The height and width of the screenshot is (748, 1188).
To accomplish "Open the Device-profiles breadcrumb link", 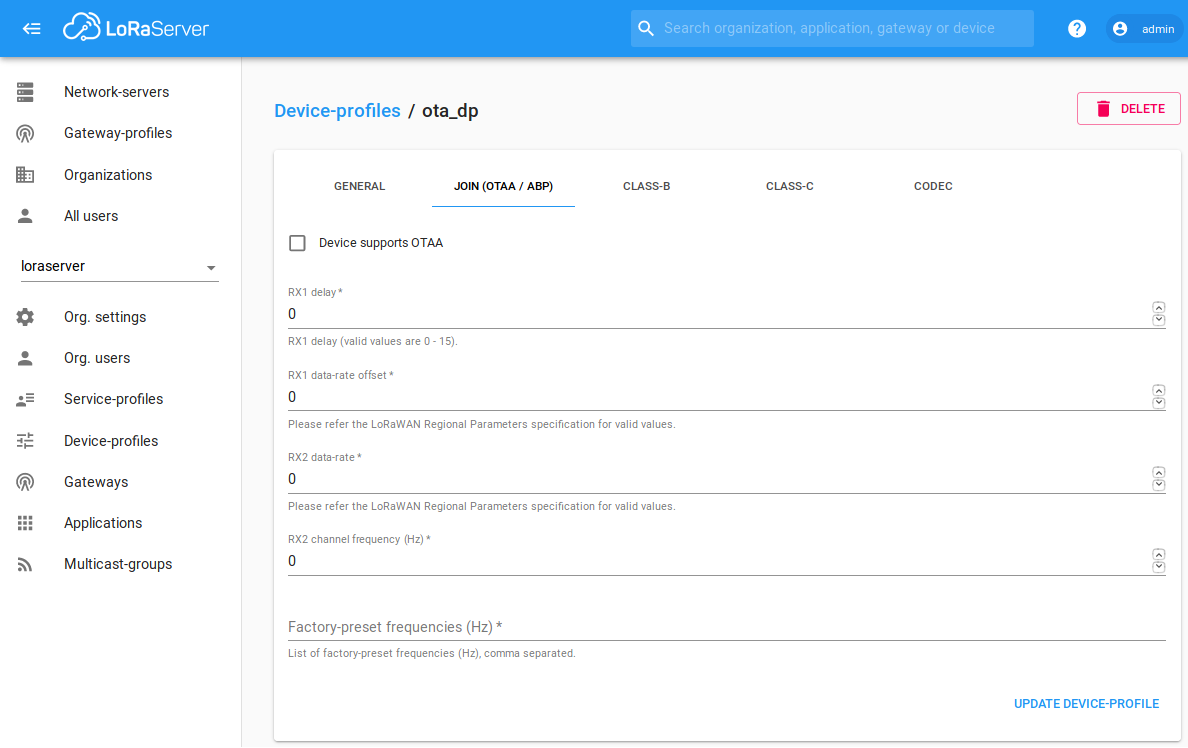I will (x=337, y=111).
